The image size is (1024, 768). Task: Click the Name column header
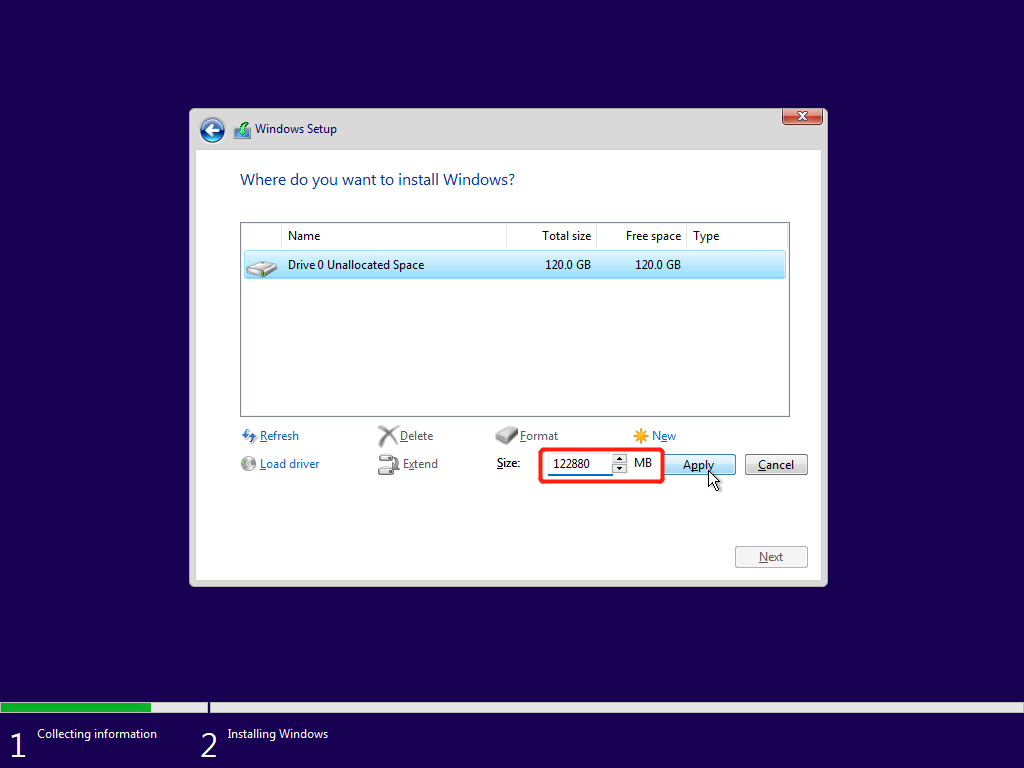(394, 236)
